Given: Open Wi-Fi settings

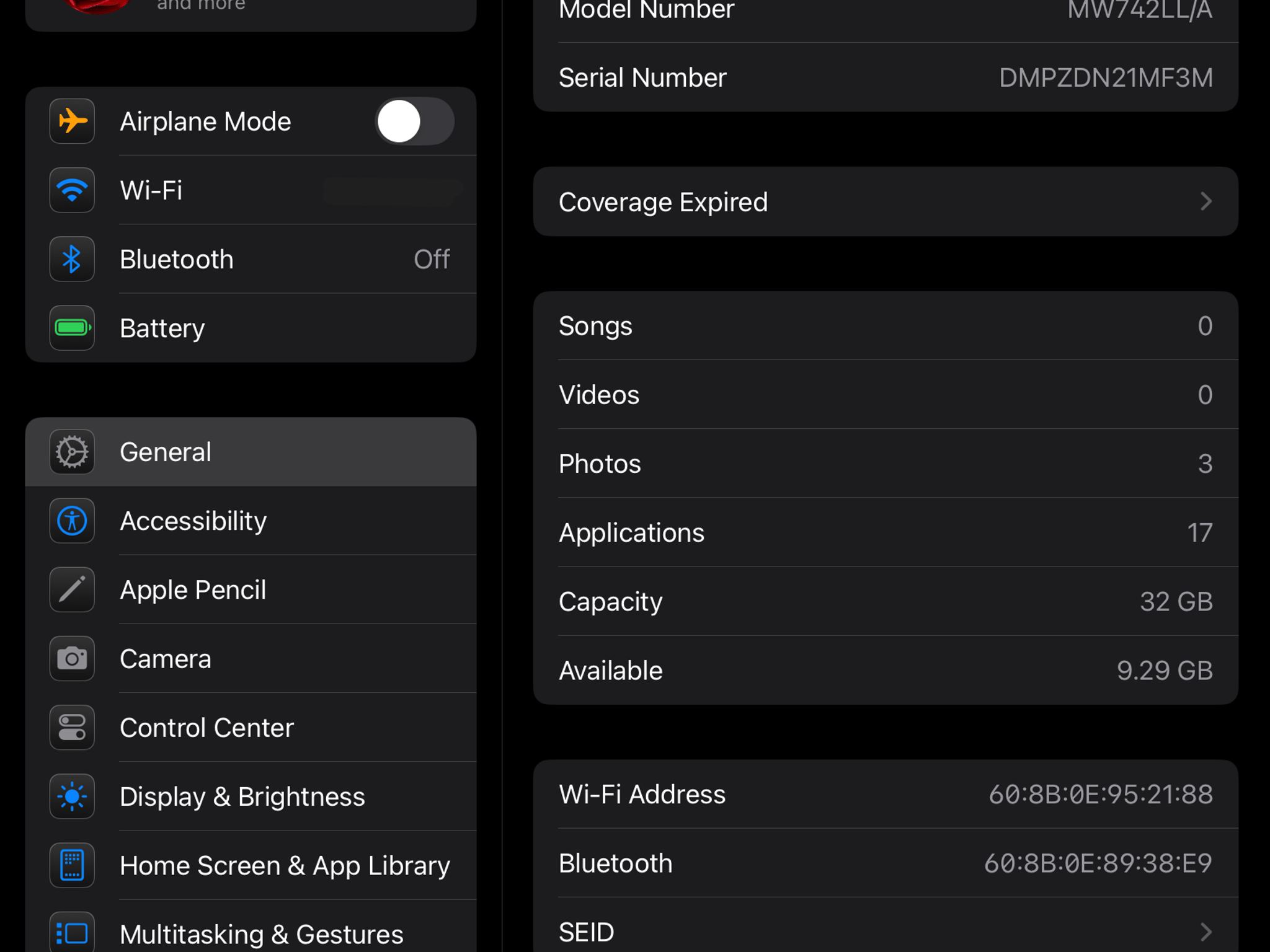Looking at the screenshot, I should coord(251,190).
